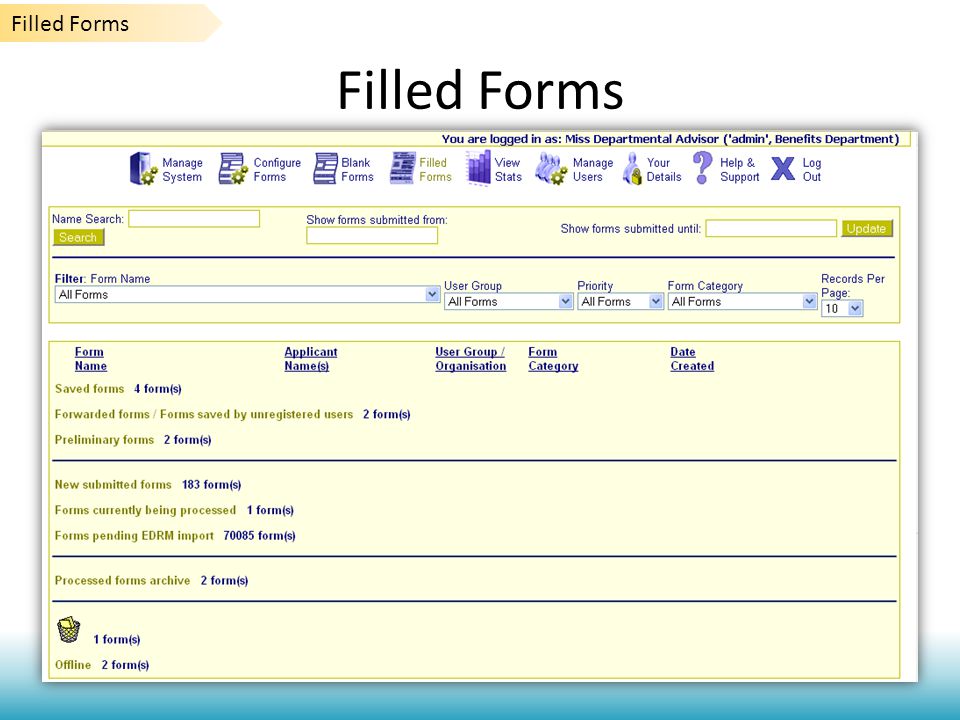
Task: Click the New submitted forms label
Action: [x=113, y=485]
